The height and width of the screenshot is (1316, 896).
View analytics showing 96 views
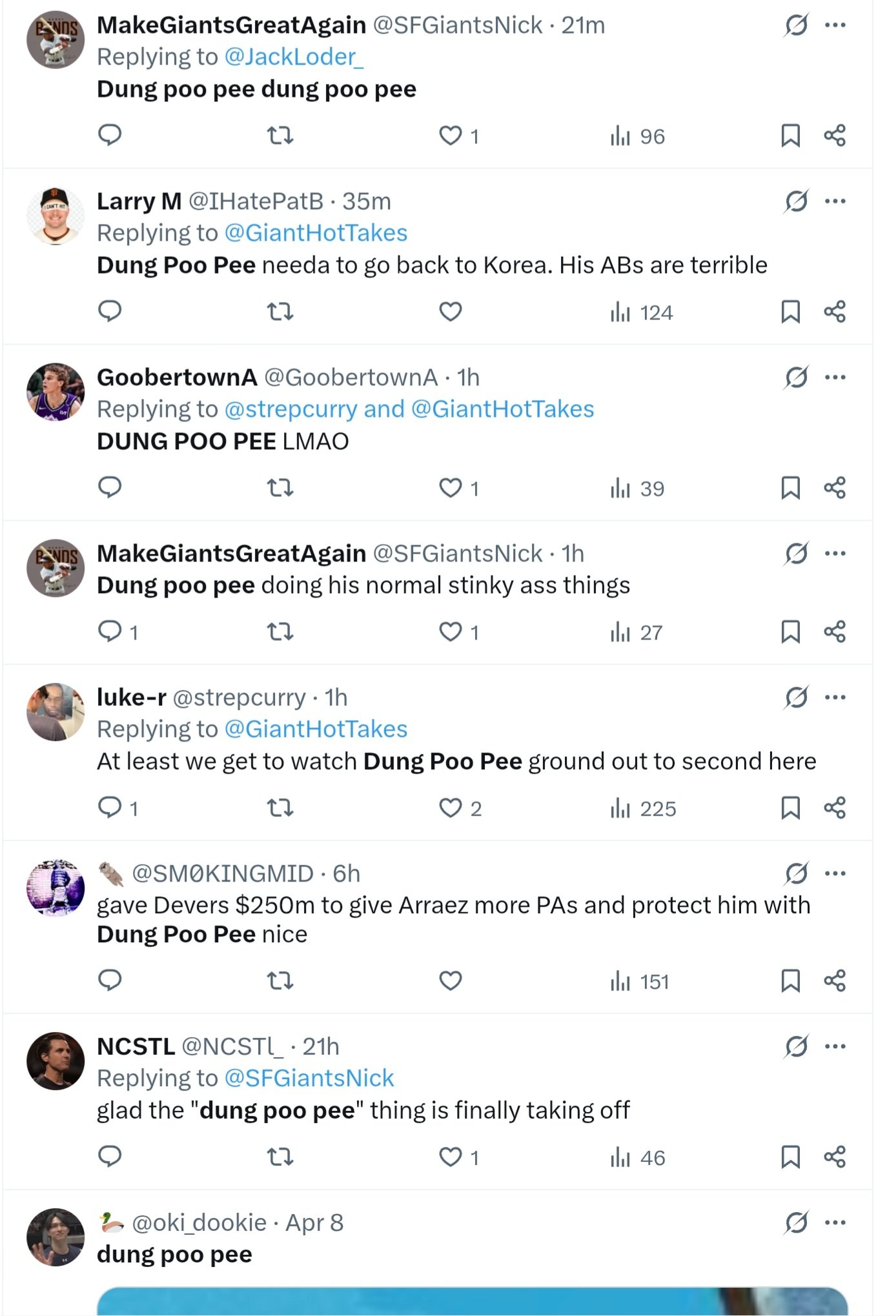(637, 136)
